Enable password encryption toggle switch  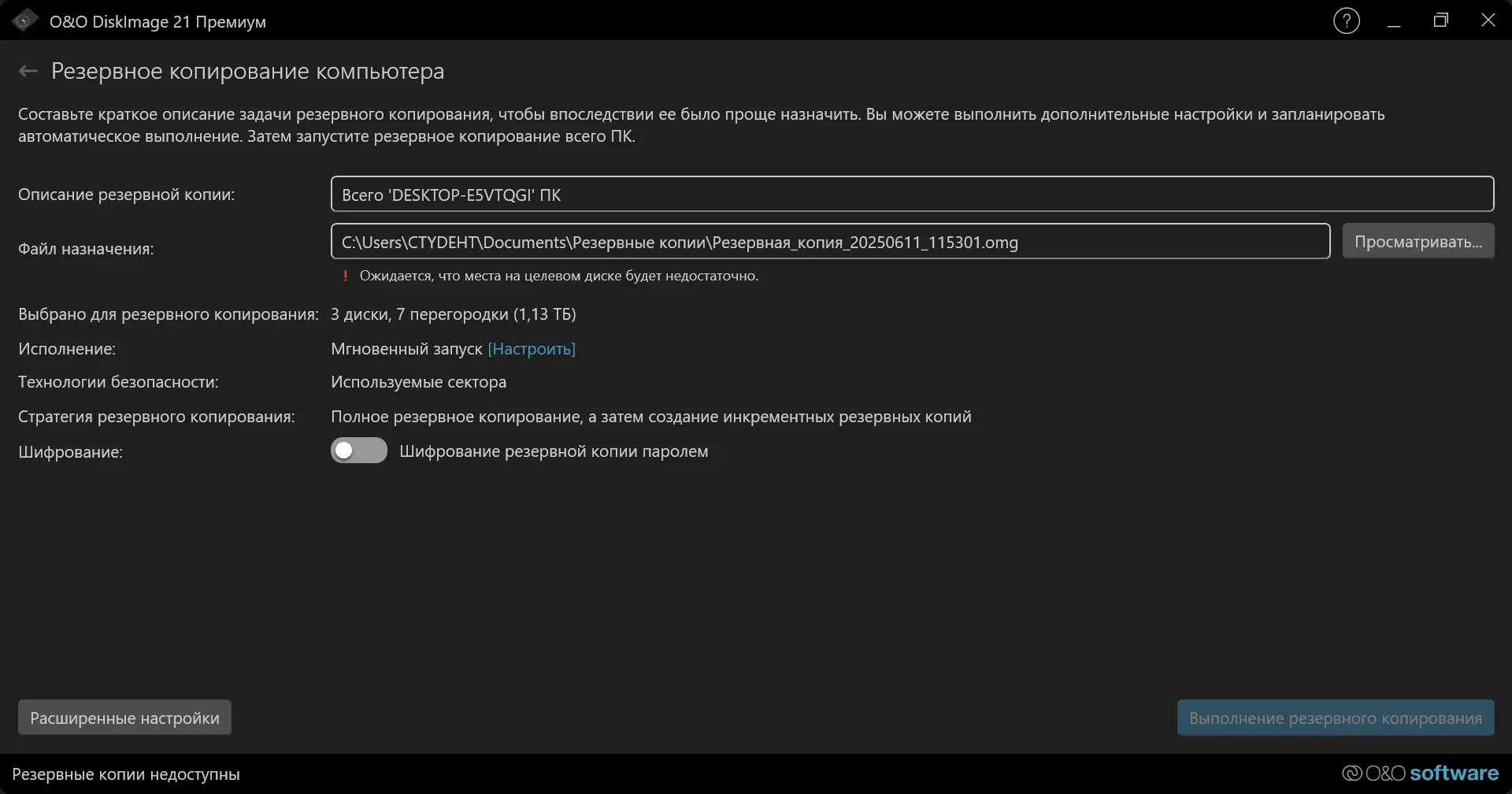click(358, 451)
